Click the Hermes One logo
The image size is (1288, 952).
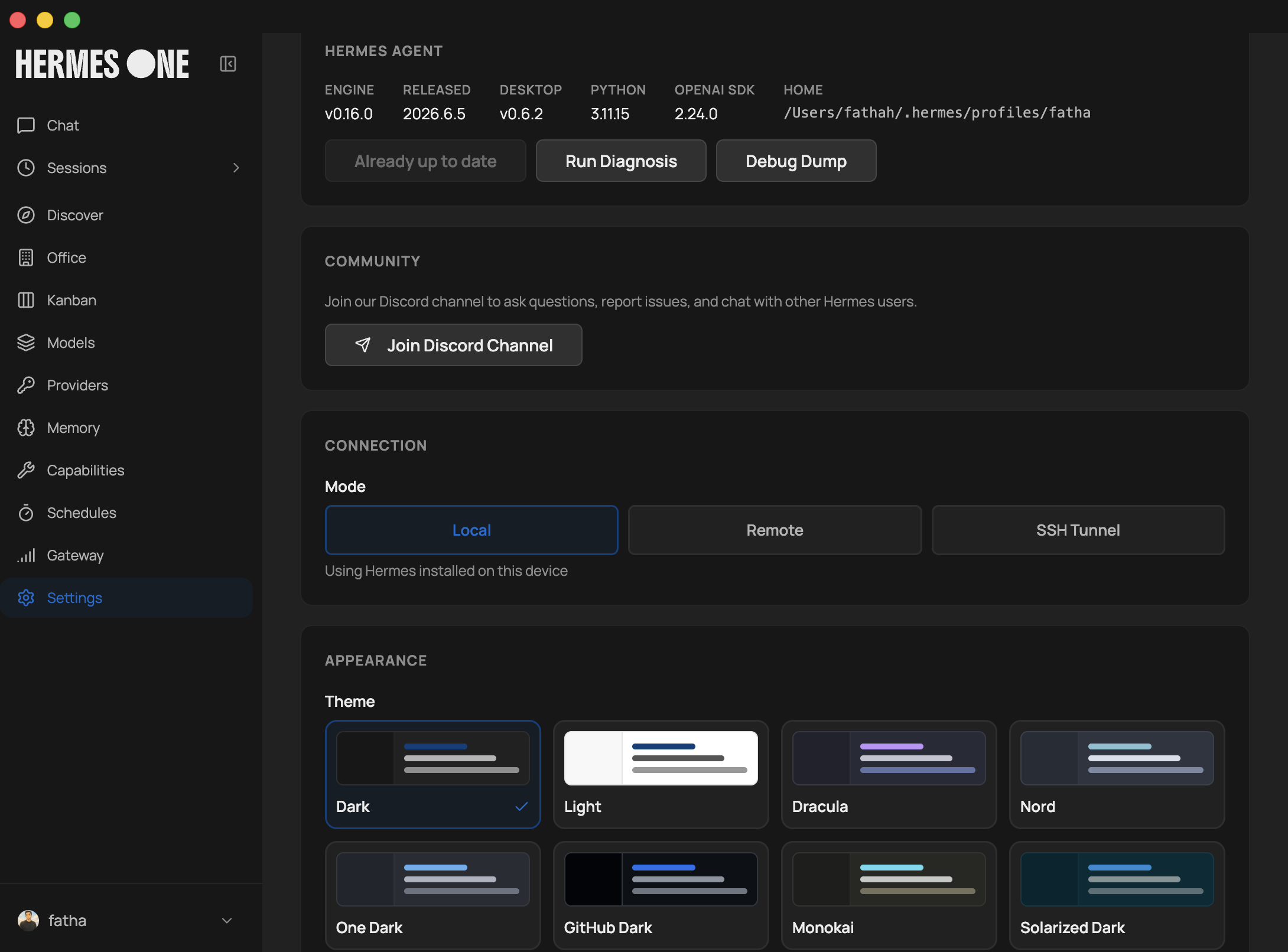102,64
